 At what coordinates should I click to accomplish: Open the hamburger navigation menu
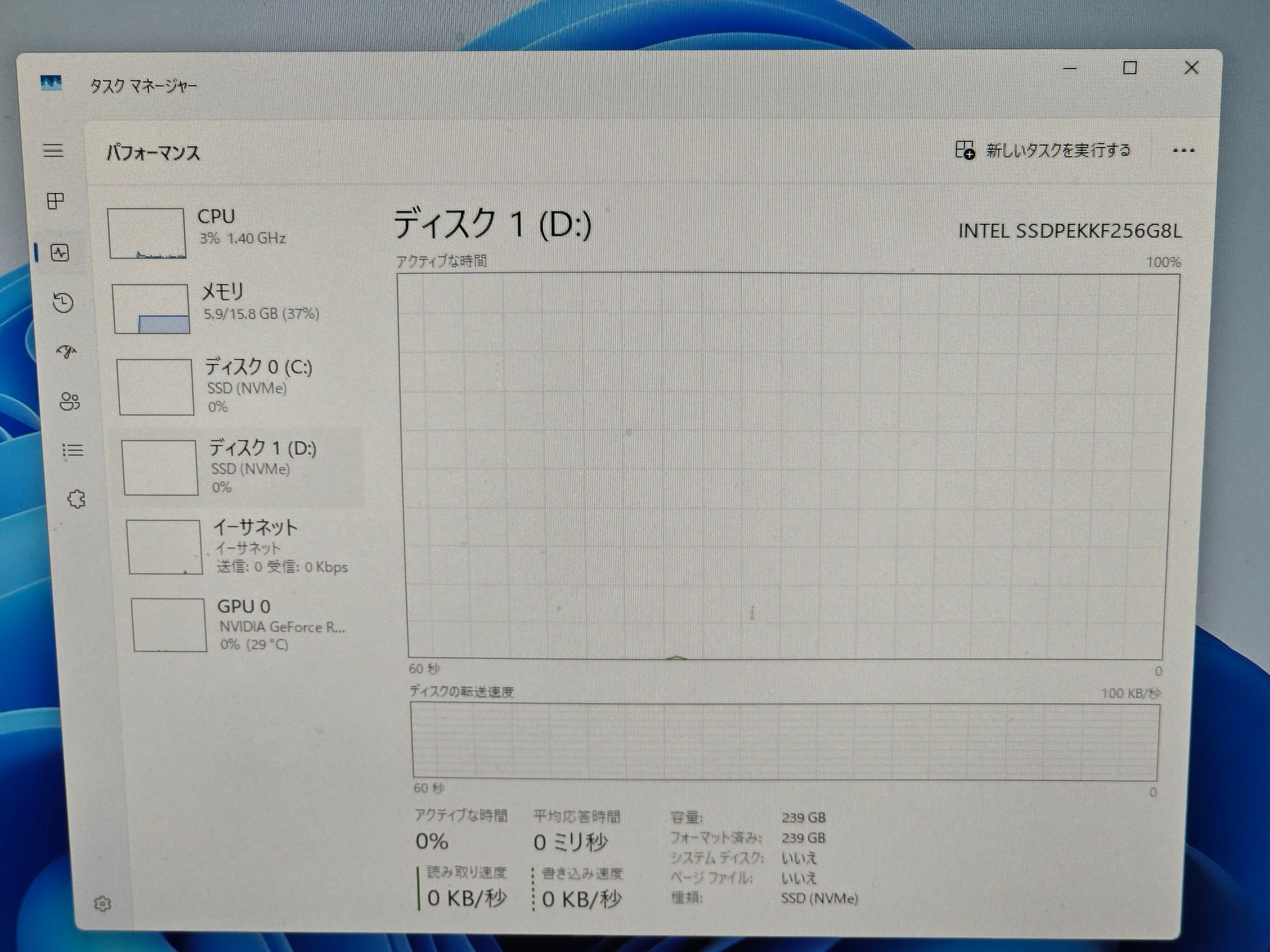click(x=53, y=151)
